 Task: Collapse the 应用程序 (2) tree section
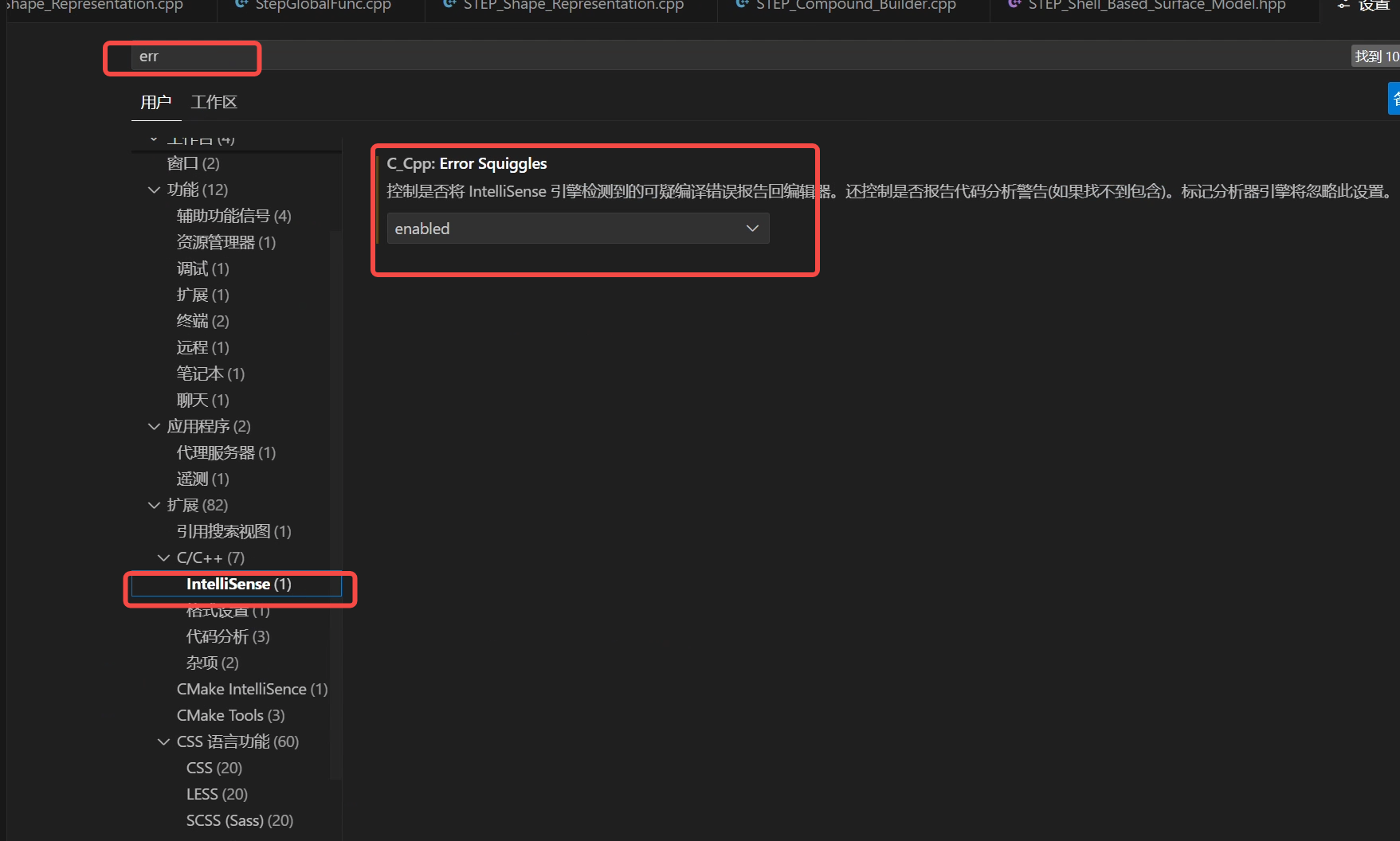pyautogui.click(x=154, y=426)
